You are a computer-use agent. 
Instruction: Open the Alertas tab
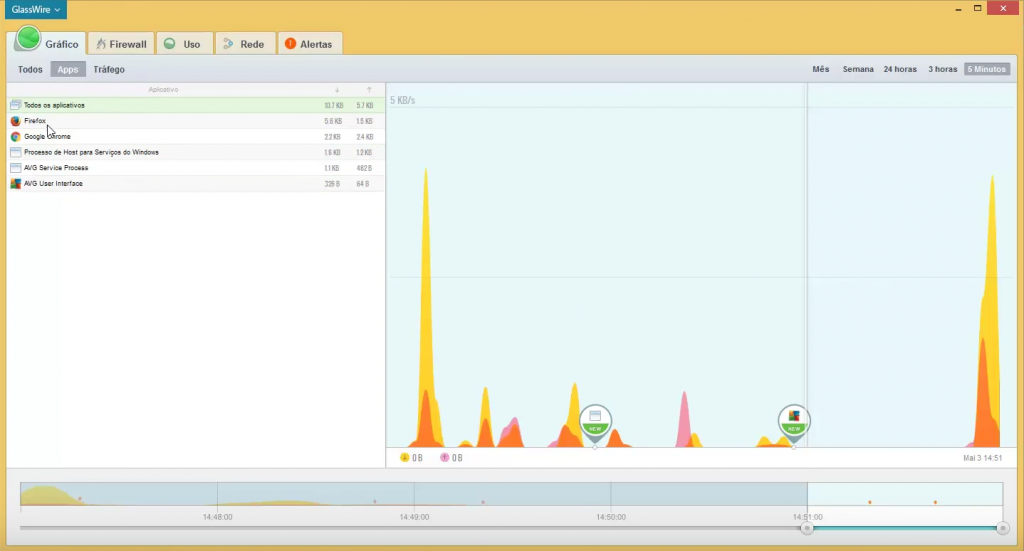[x=309, y=44]
